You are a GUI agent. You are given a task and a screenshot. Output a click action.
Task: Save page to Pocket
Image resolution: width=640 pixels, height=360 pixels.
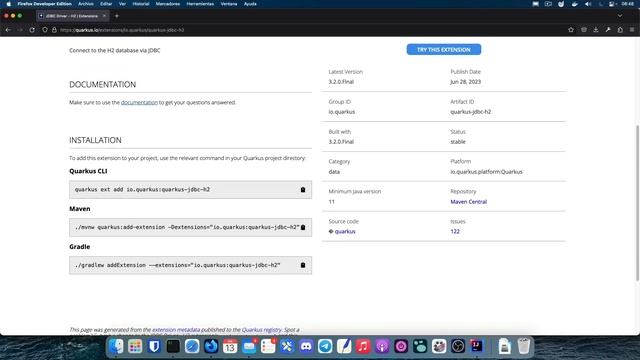pyautogui.click(x=584, y=30)
